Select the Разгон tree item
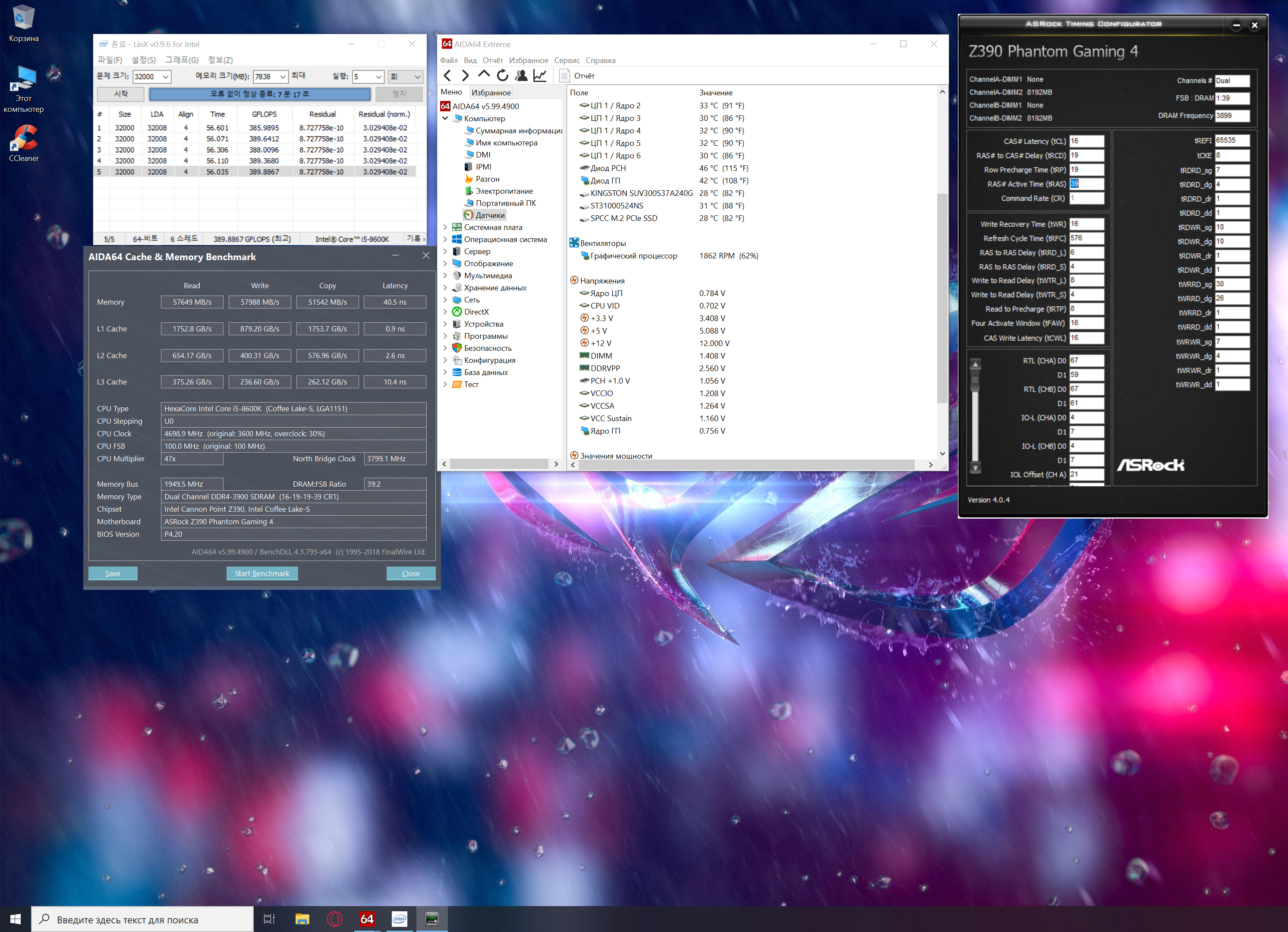 click(x=487, y=179)
